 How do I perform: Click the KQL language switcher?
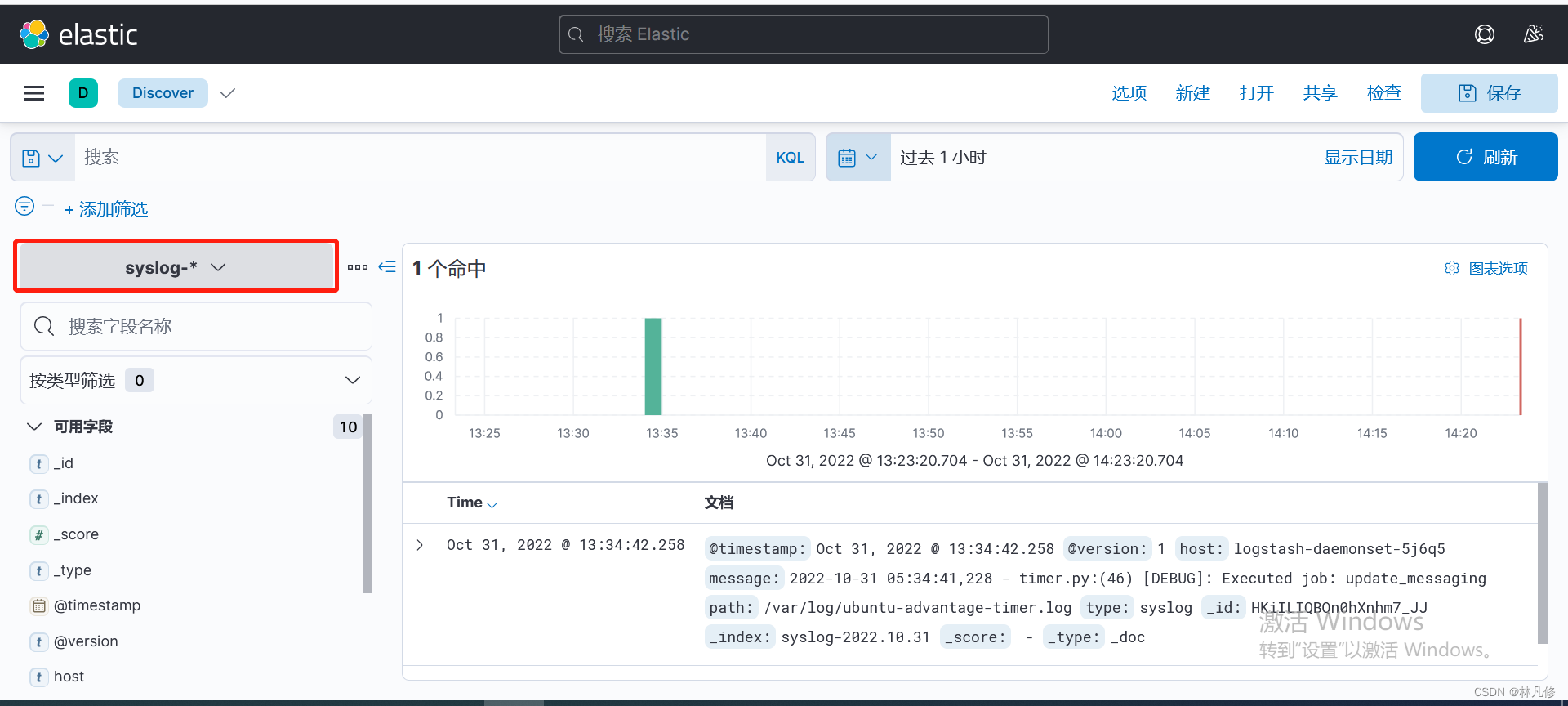(x=790, y=158)
